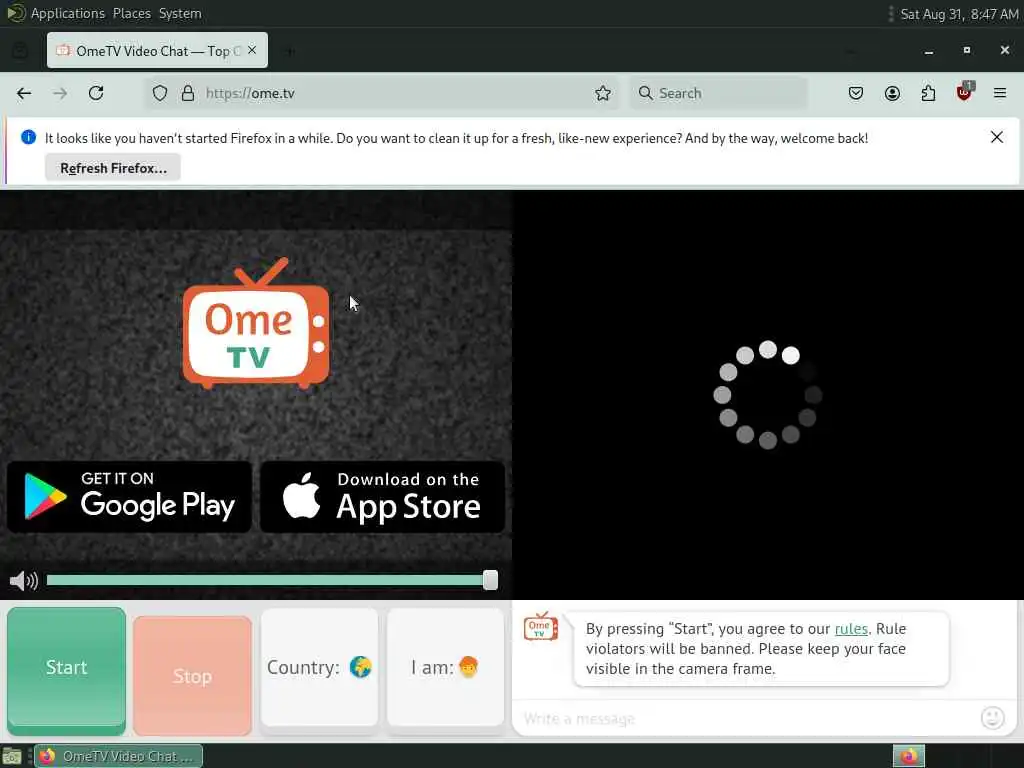Minimize the Firefox window
The height and width of the screenshot is (768, 1024).
point(929,51)
